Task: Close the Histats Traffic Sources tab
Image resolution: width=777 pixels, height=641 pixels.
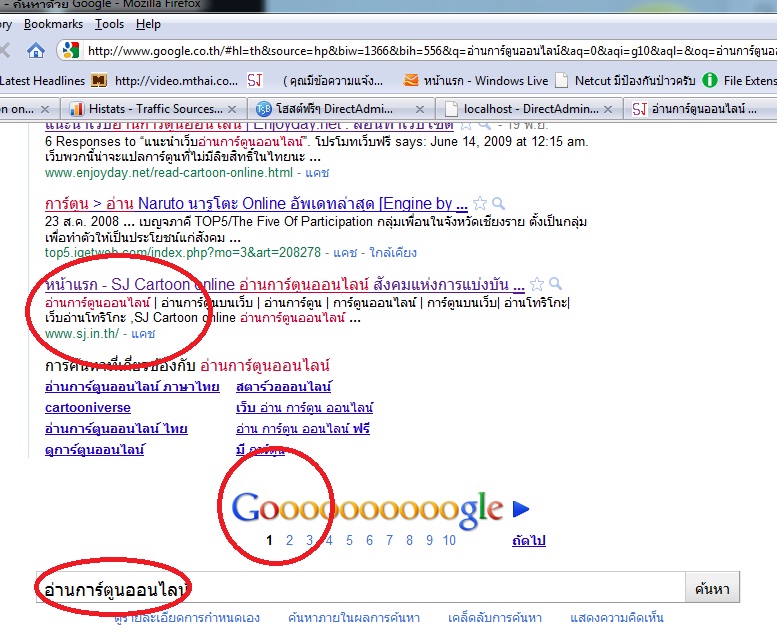Action: click(232, 109)
